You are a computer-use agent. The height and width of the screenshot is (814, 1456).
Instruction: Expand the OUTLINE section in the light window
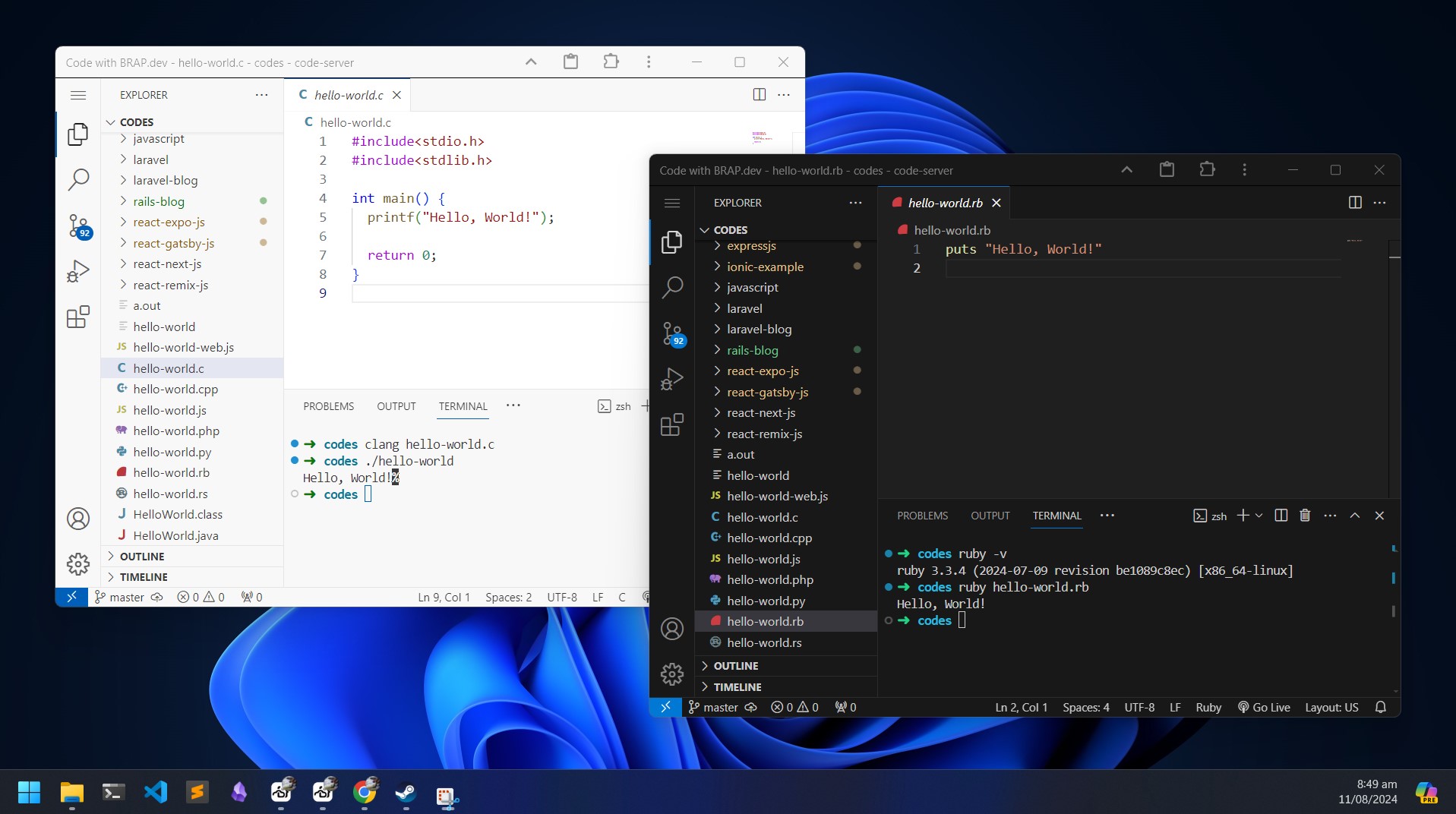142,557
